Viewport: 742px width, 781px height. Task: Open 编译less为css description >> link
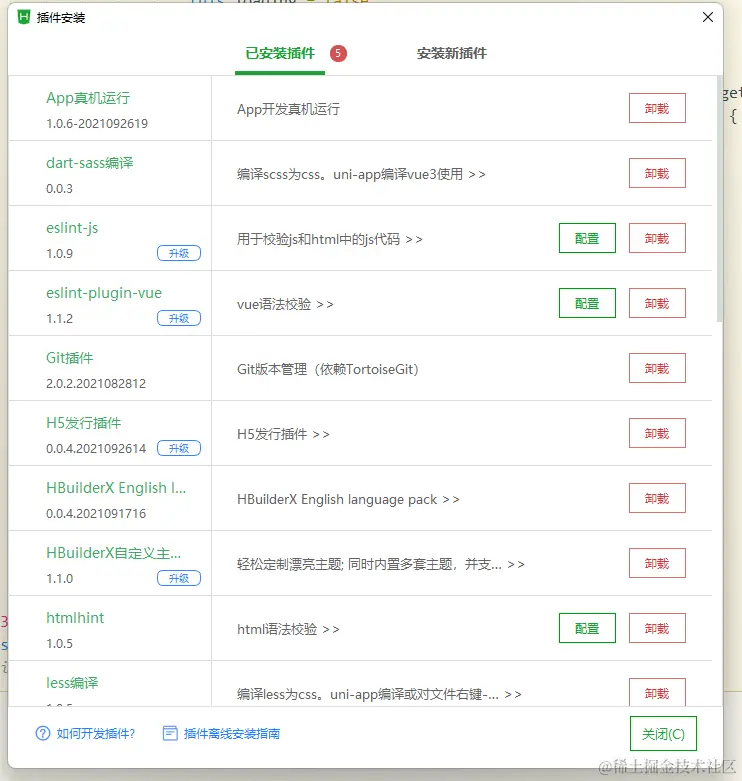(x=513, y=694)
